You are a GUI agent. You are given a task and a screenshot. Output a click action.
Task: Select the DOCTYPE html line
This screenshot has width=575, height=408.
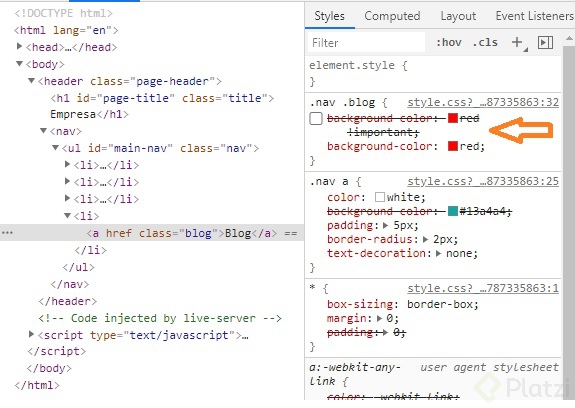point(63,13)
